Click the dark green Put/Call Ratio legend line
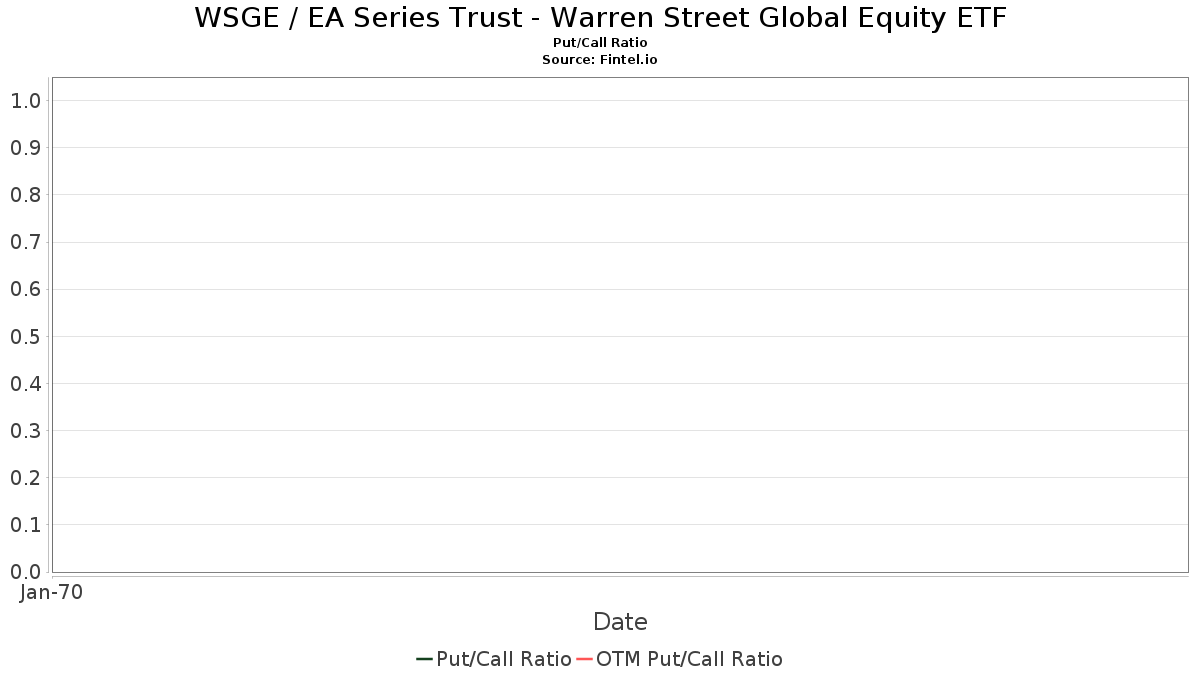The image size is (1200, 675). point(424,659)
